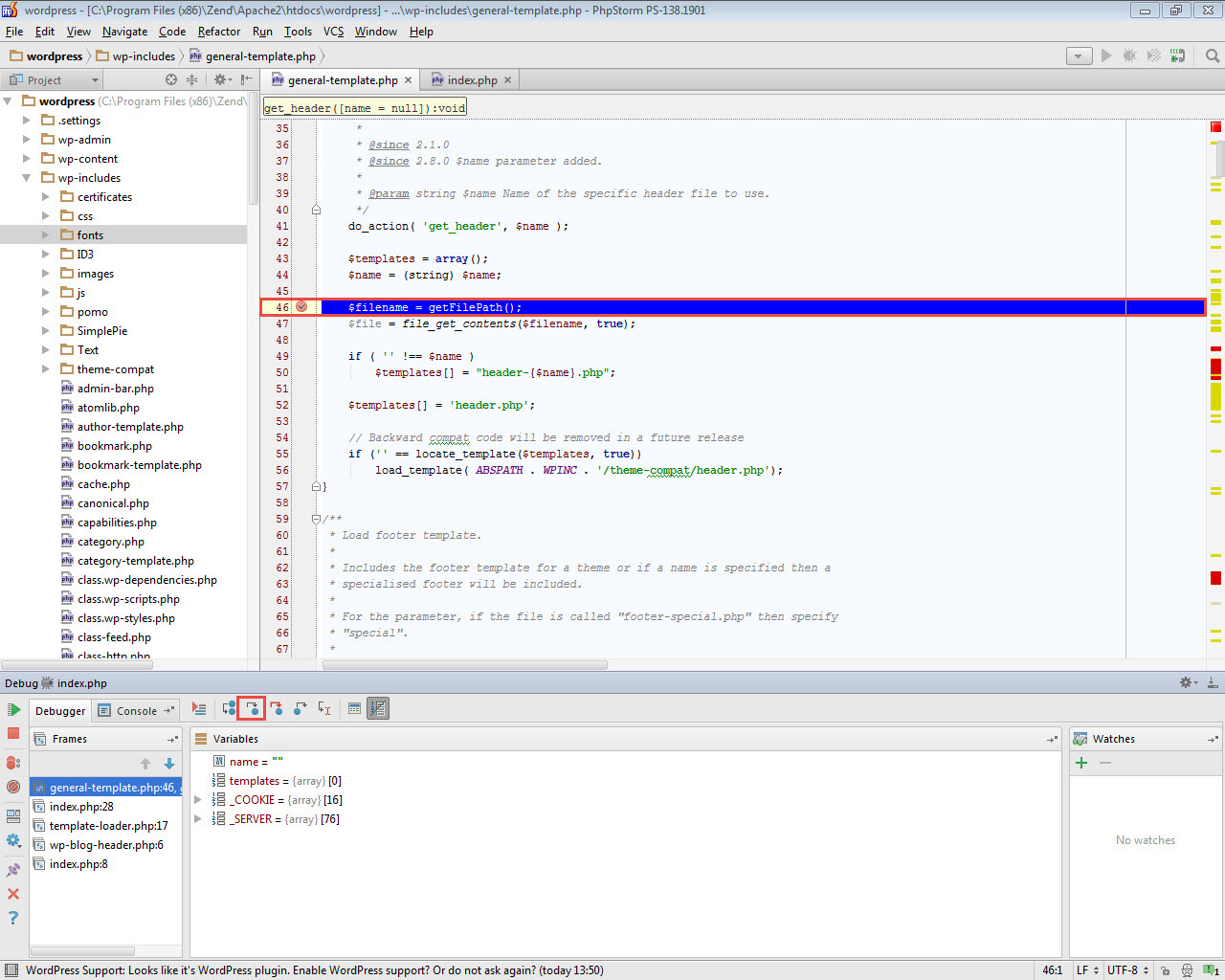Click the Show Execution Point icon
The width and height of the screenshot is (1225, 980).
[x=199, y=709]
